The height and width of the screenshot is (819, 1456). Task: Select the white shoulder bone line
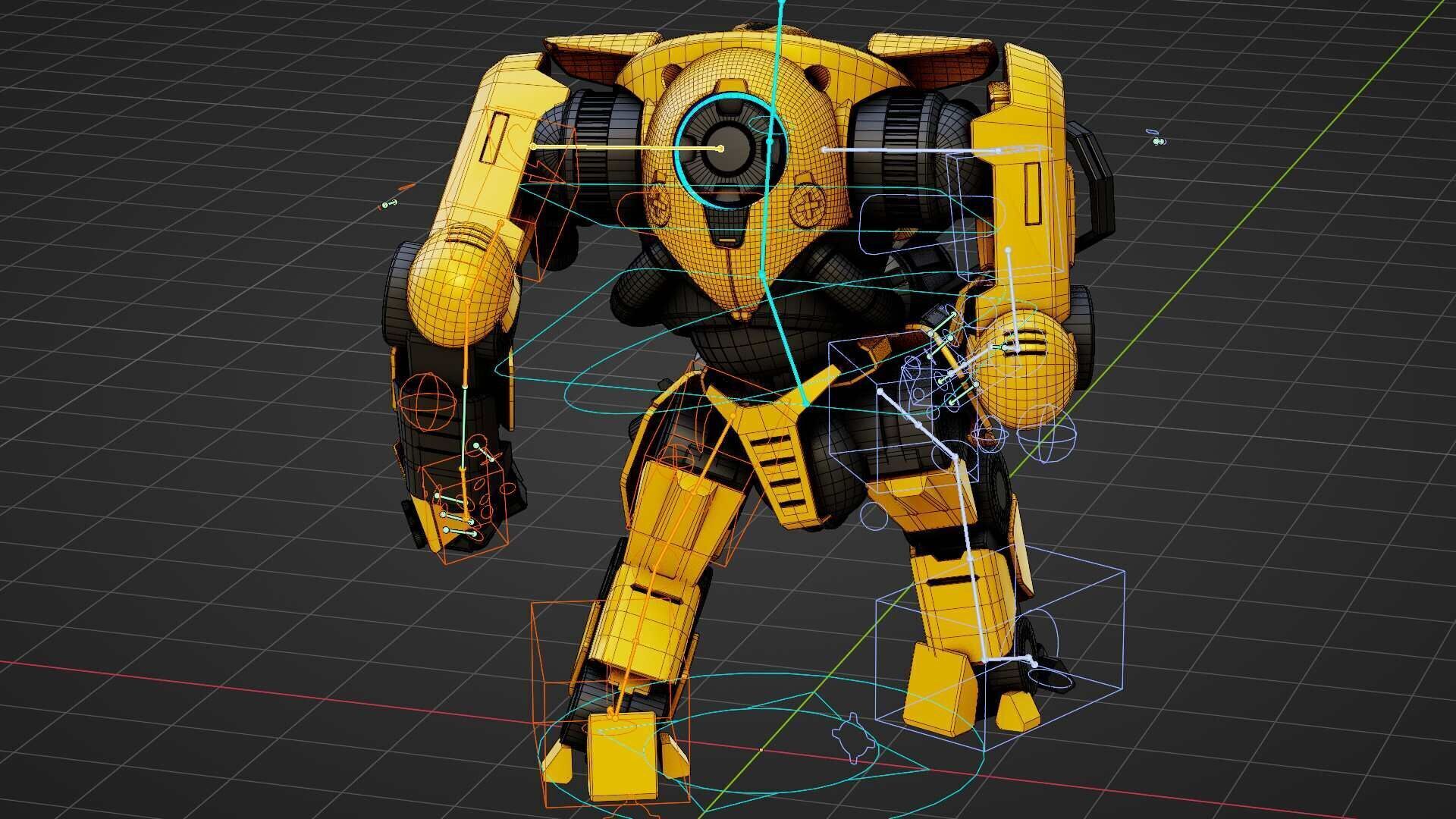coord(912,150)
